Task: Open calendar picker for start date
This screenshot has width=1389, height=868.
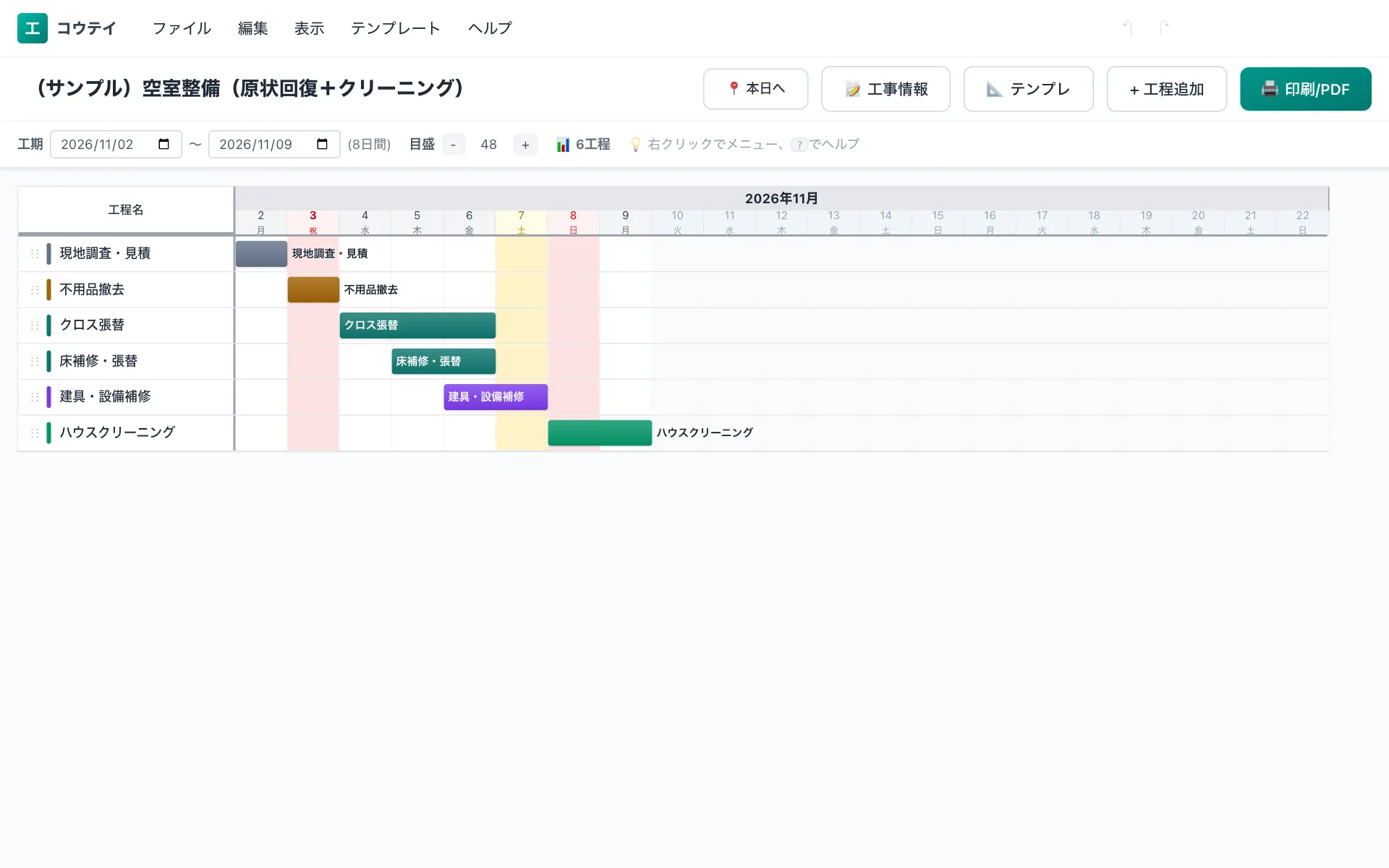Action: point(164,144)
